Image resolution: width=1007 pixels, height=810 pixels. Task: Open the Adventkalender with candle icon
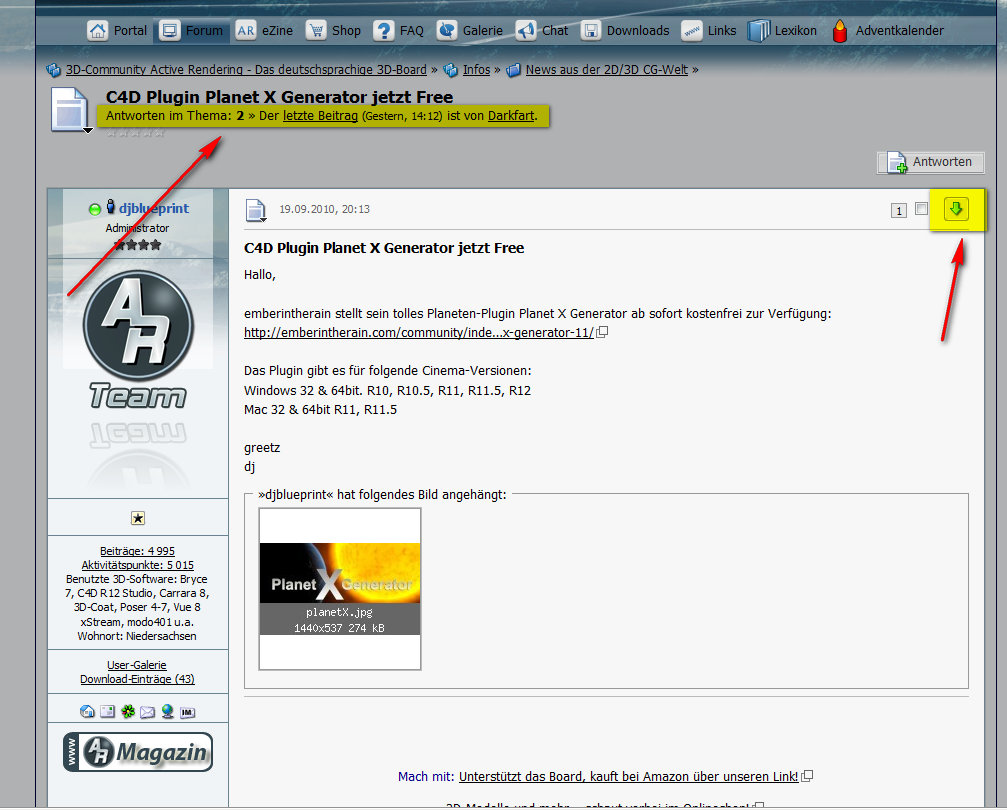point(887,30)
